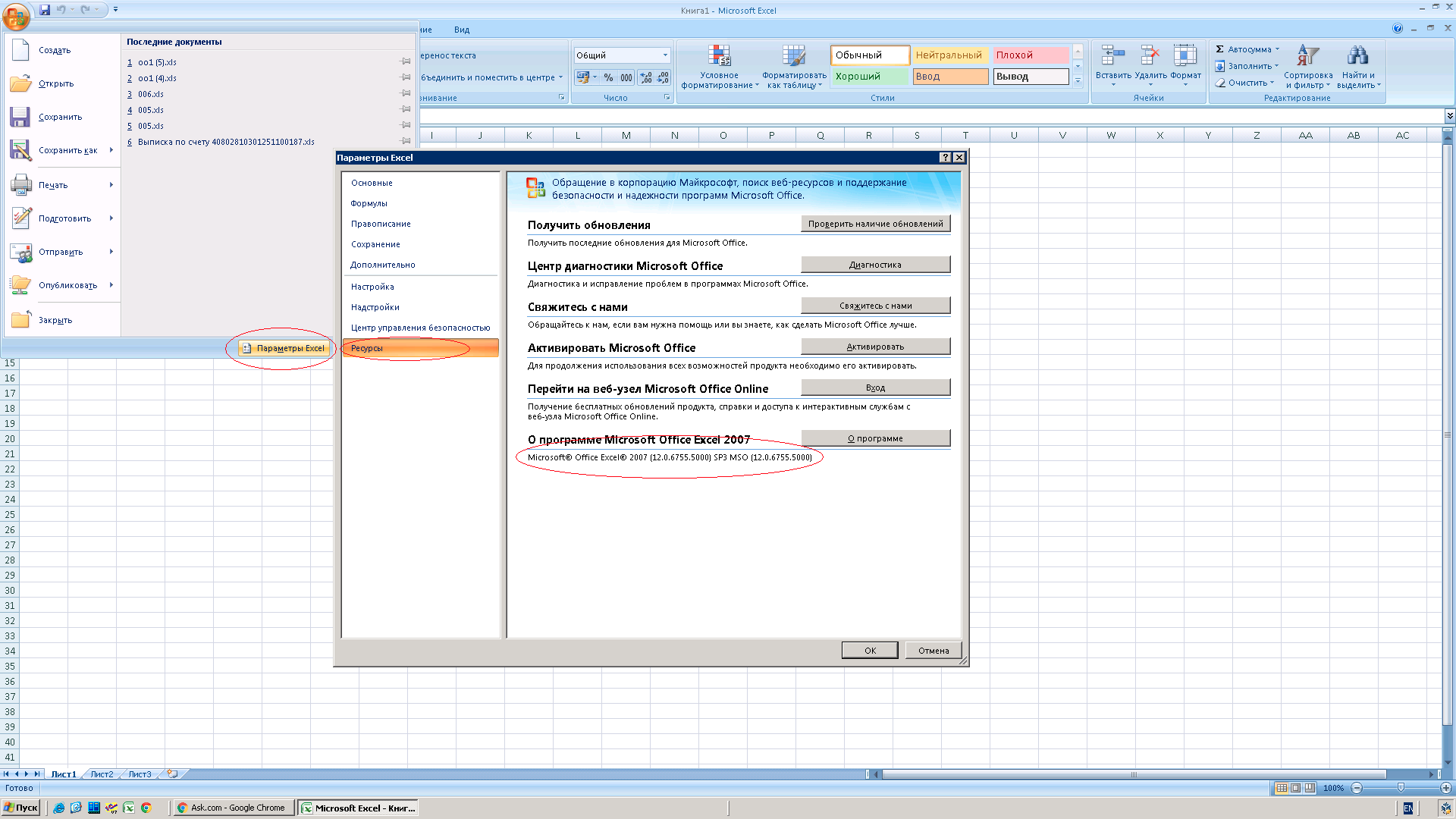The height and width of the screenshot is (819, 1456).
Task: Switch to Normal view in status bar
Action: coord(1282,788)
